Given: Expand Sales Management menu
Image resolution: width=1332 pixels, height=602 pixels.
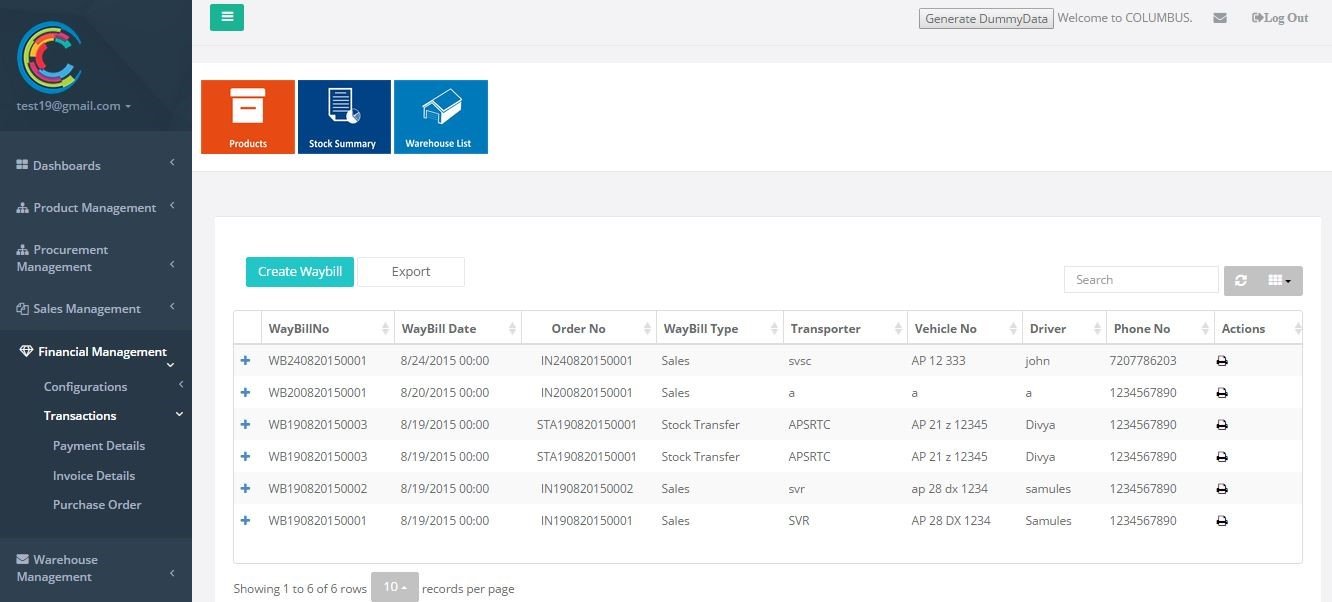Looking at the screenshot, I should click(96, 309).
